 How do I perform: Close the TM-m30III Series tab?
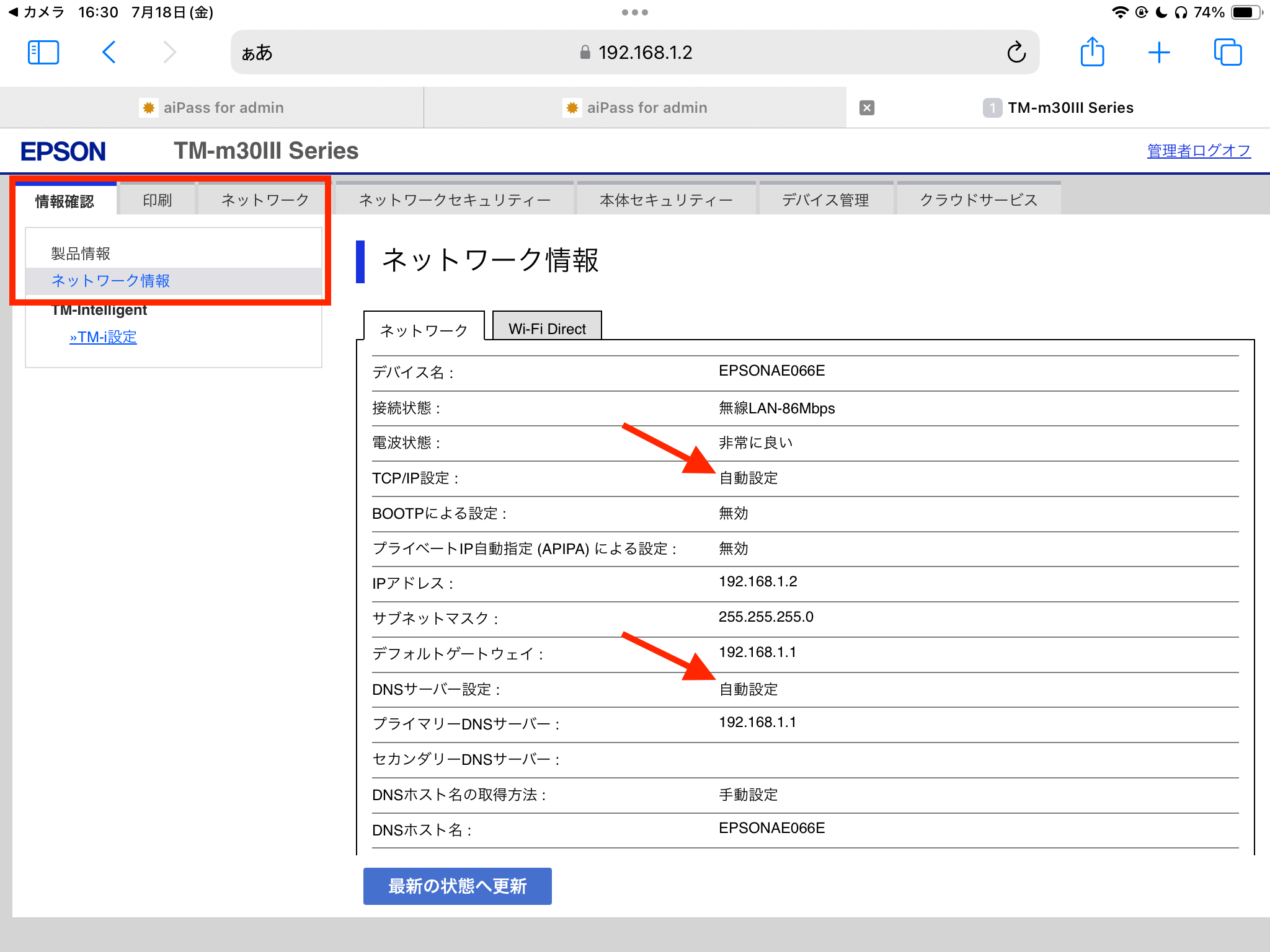pos(867,108)
